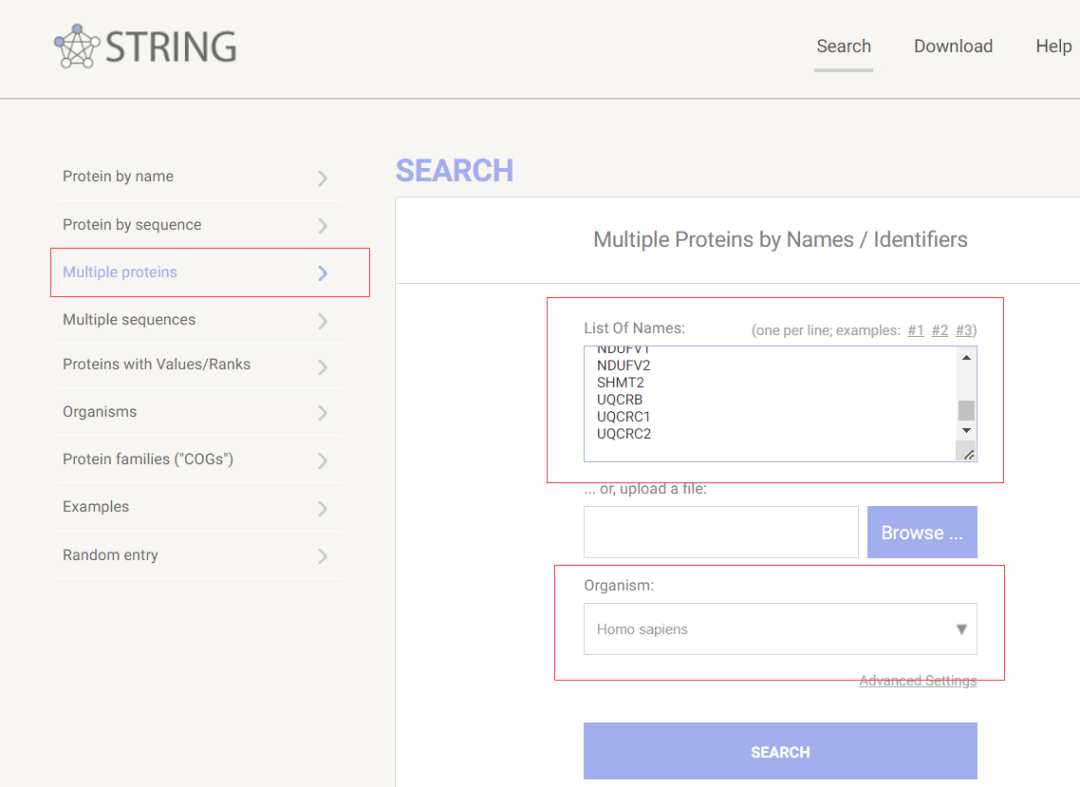Screen dimensions: 1080x787
Task: Click chevron arrow beside Protein by name
Action: coord(322,178)
